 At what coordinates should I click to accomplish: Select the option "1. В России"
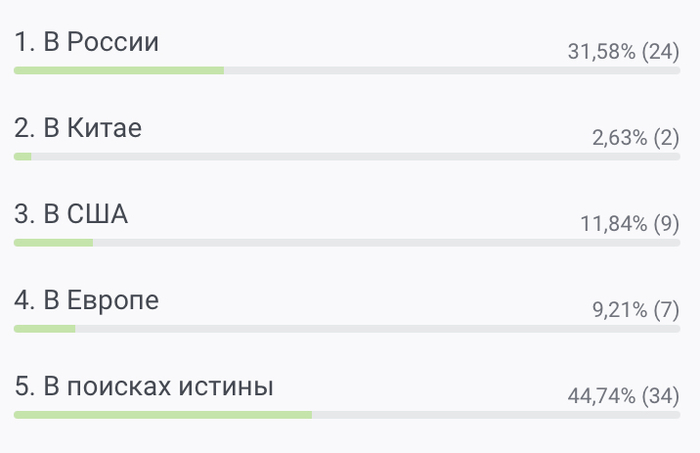[87, 42]
